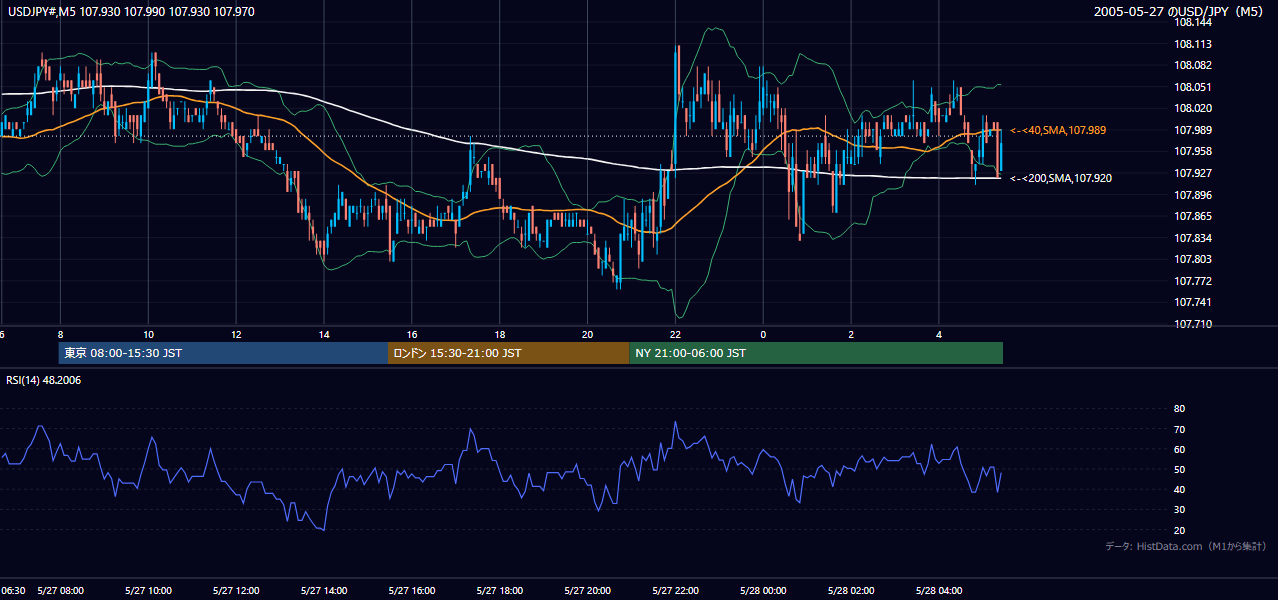Click the 107.834 price axis value
Screen dimensions: 1278x600
pos(1194,238)
